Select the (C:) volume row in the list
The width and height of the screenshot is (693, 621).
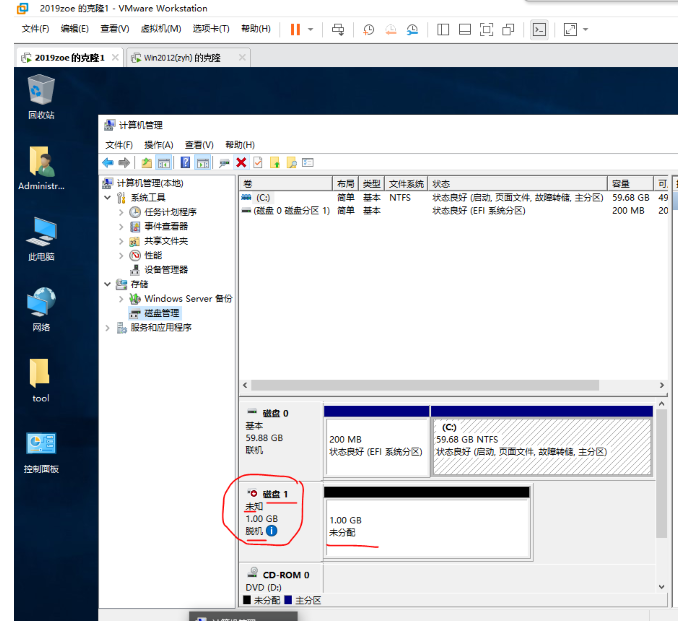[x=454, y=198]
